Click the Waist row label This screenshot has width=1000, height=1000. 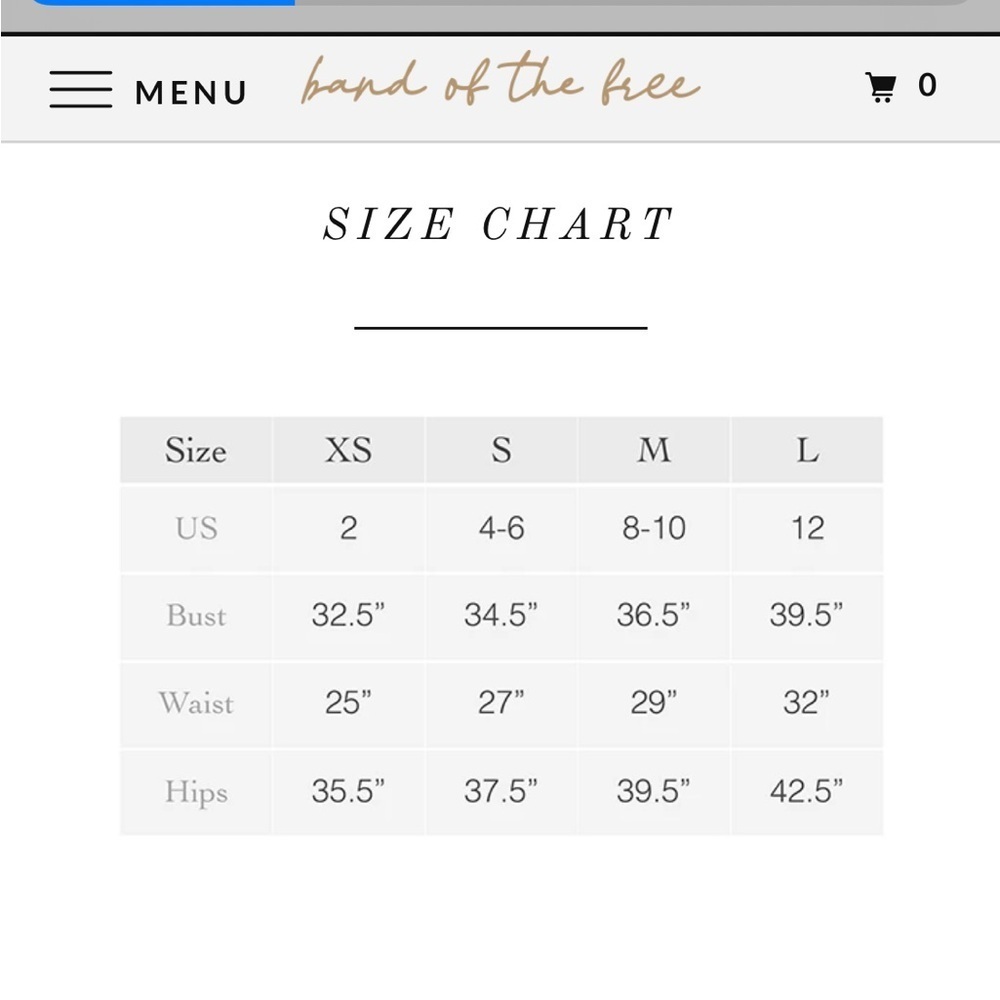tap(196, 703)
